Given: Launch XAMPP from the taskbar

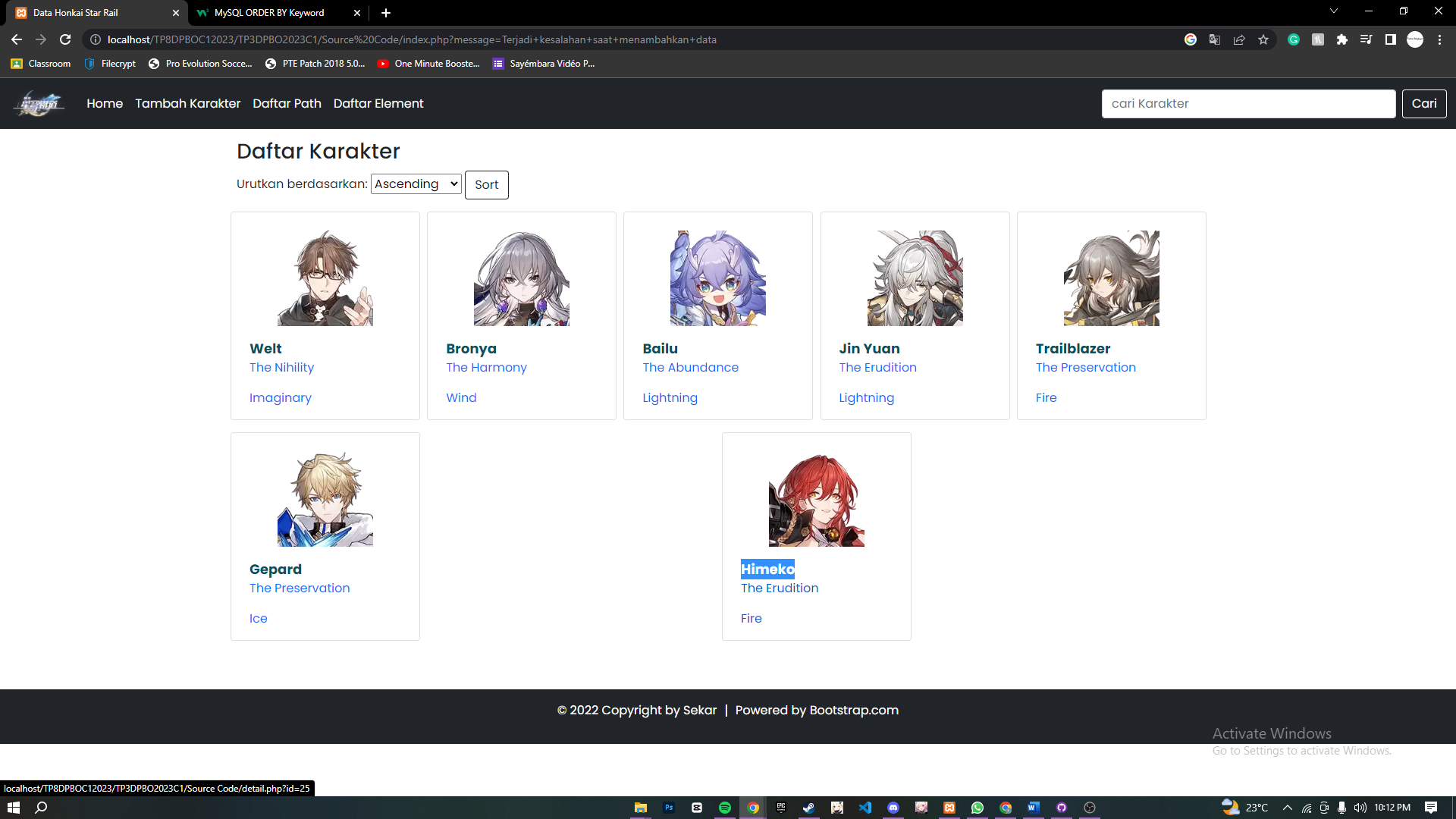Looking at the screenshot, I should [x=949, y=807].
